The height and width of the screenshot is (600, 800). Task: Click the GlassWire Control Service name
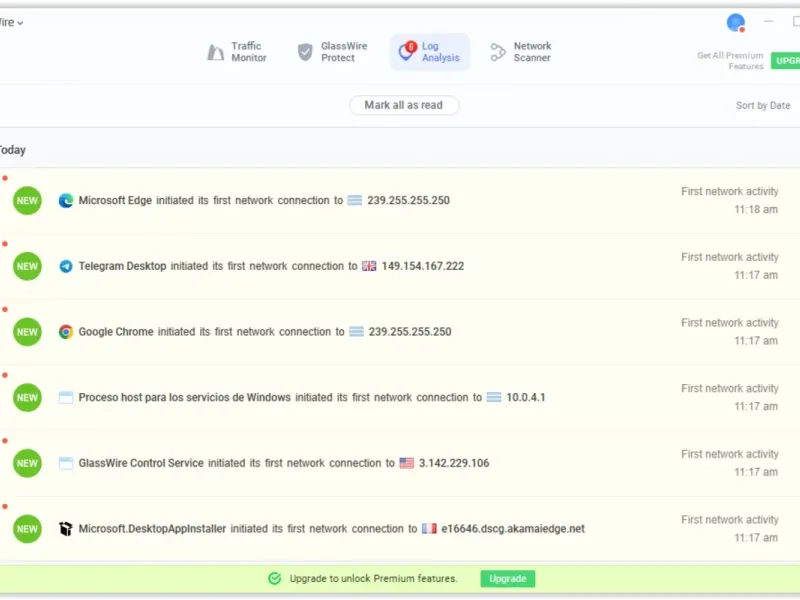141,463
